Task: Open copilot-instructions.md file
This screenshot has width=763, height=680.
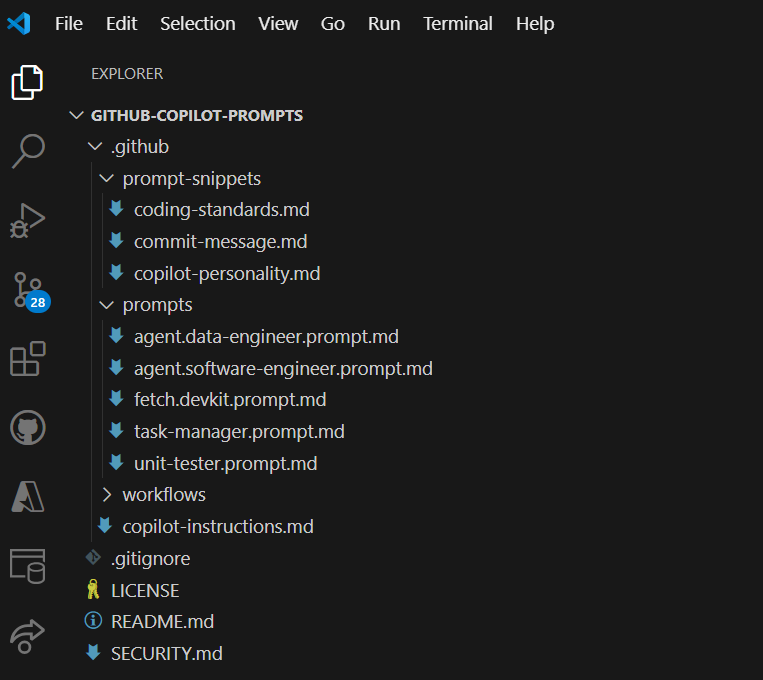Action: (218, 527)
